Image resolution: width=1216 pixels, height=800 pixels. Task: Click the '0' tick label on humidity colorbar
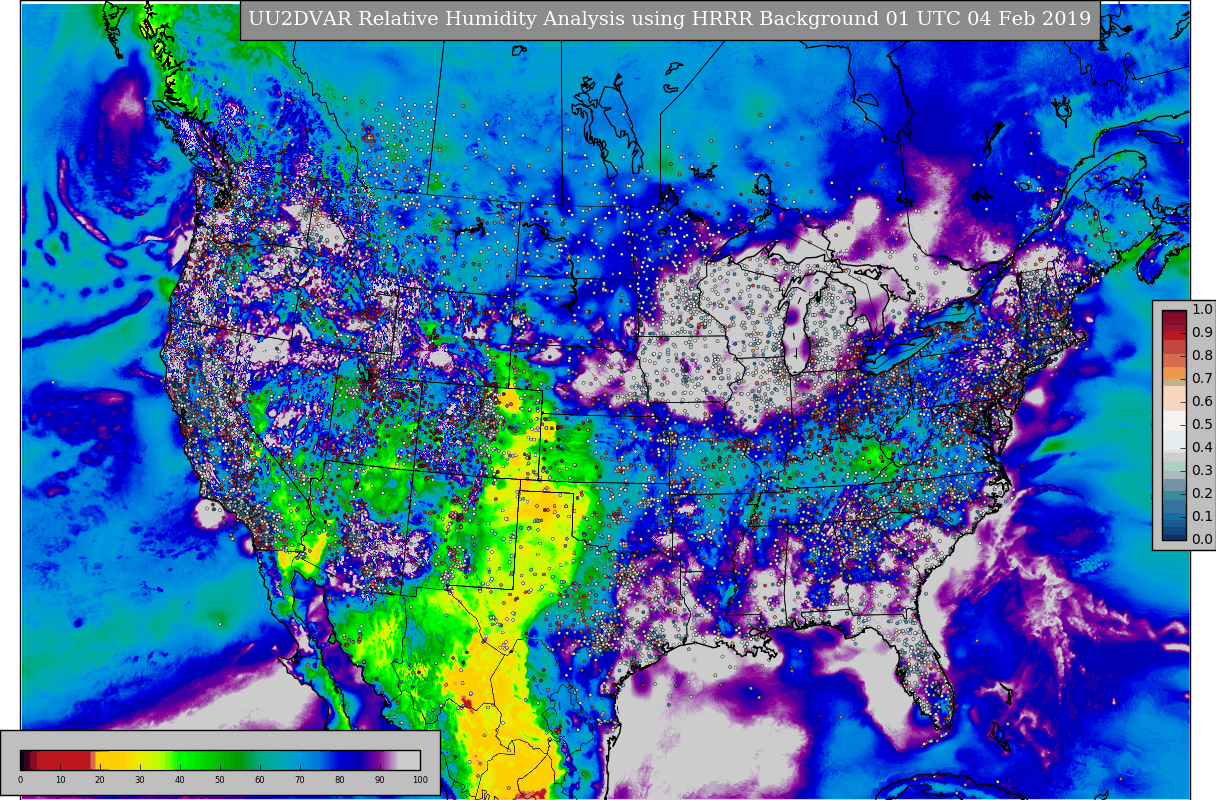coord(20,780)
